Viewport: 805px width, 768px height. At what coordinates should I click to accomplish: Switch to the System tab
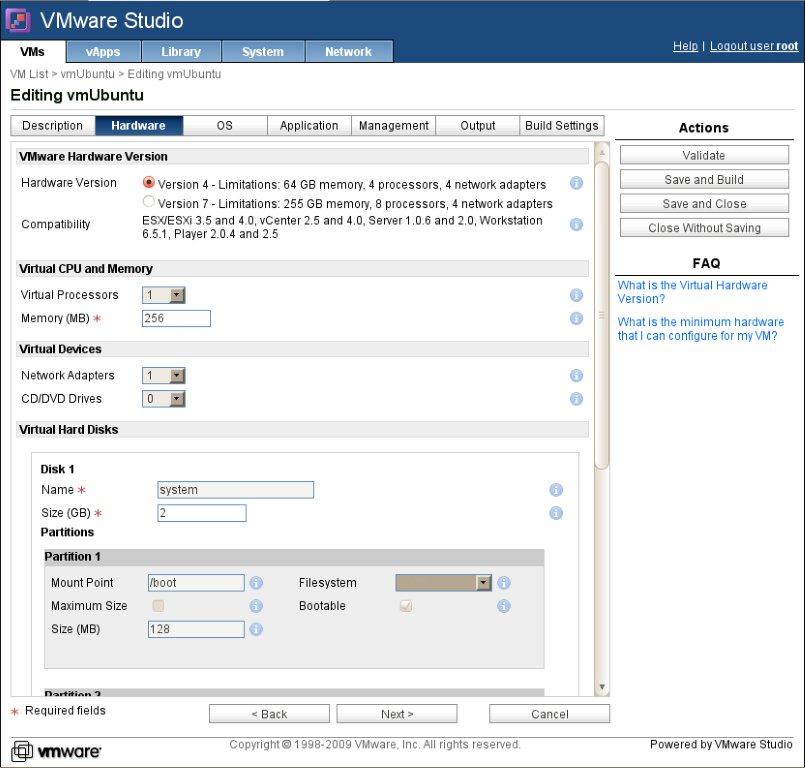263,52
